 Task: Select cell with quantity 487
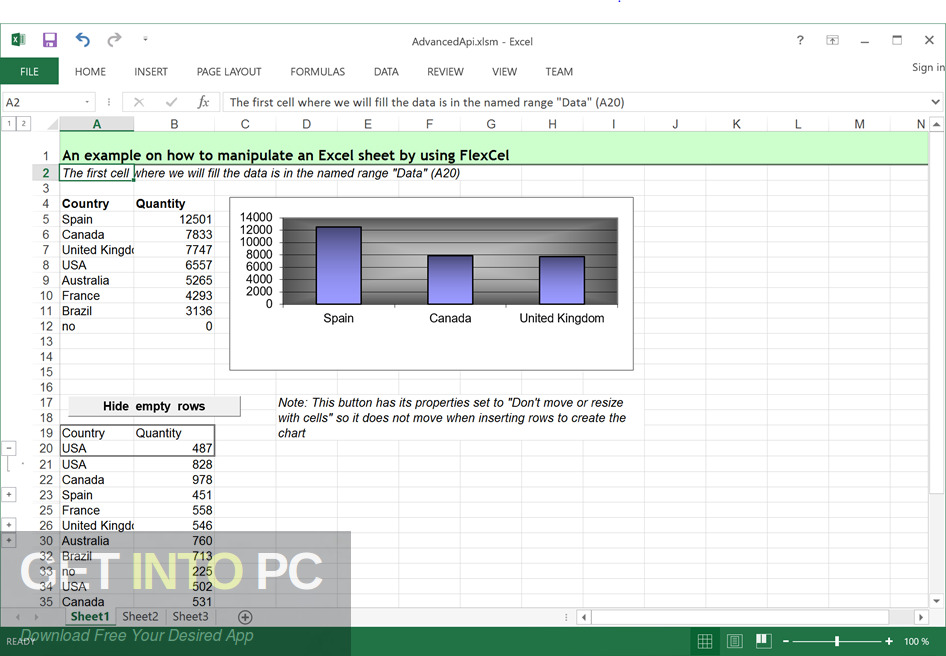tap(174, 448)
